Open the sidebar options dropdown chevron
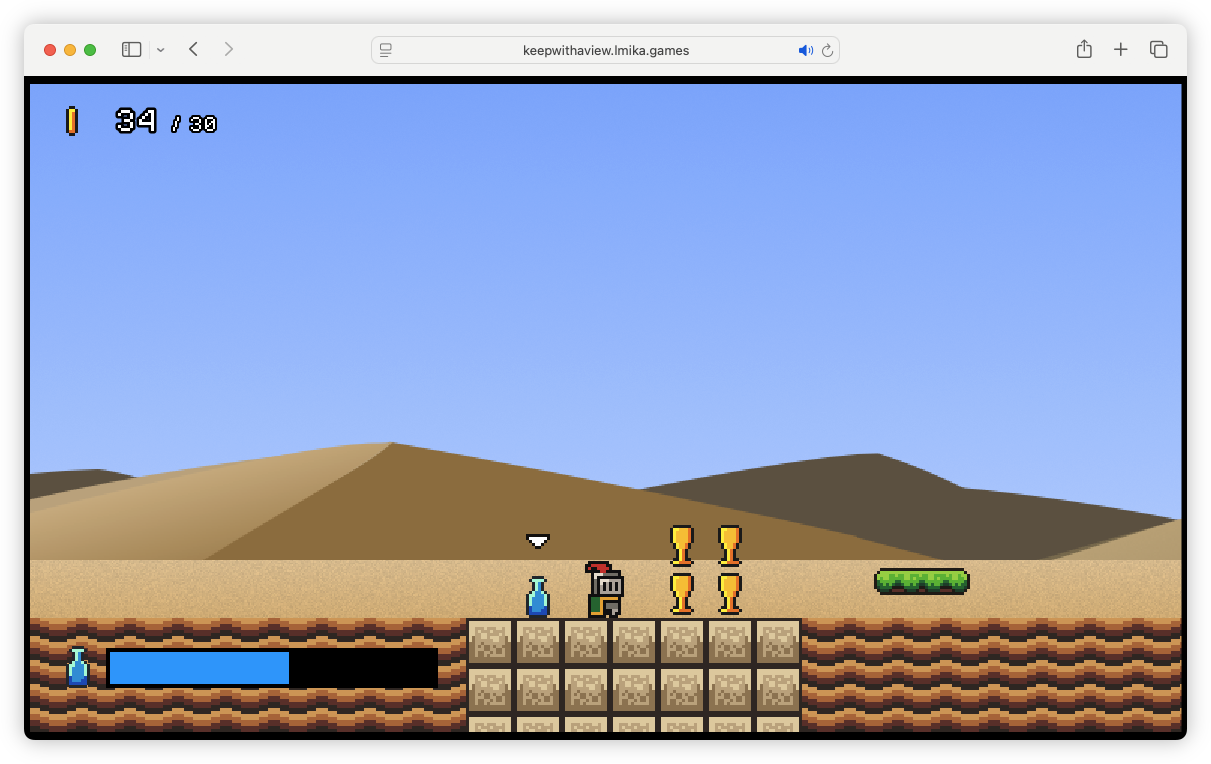1211x764 pixels. 160,50
